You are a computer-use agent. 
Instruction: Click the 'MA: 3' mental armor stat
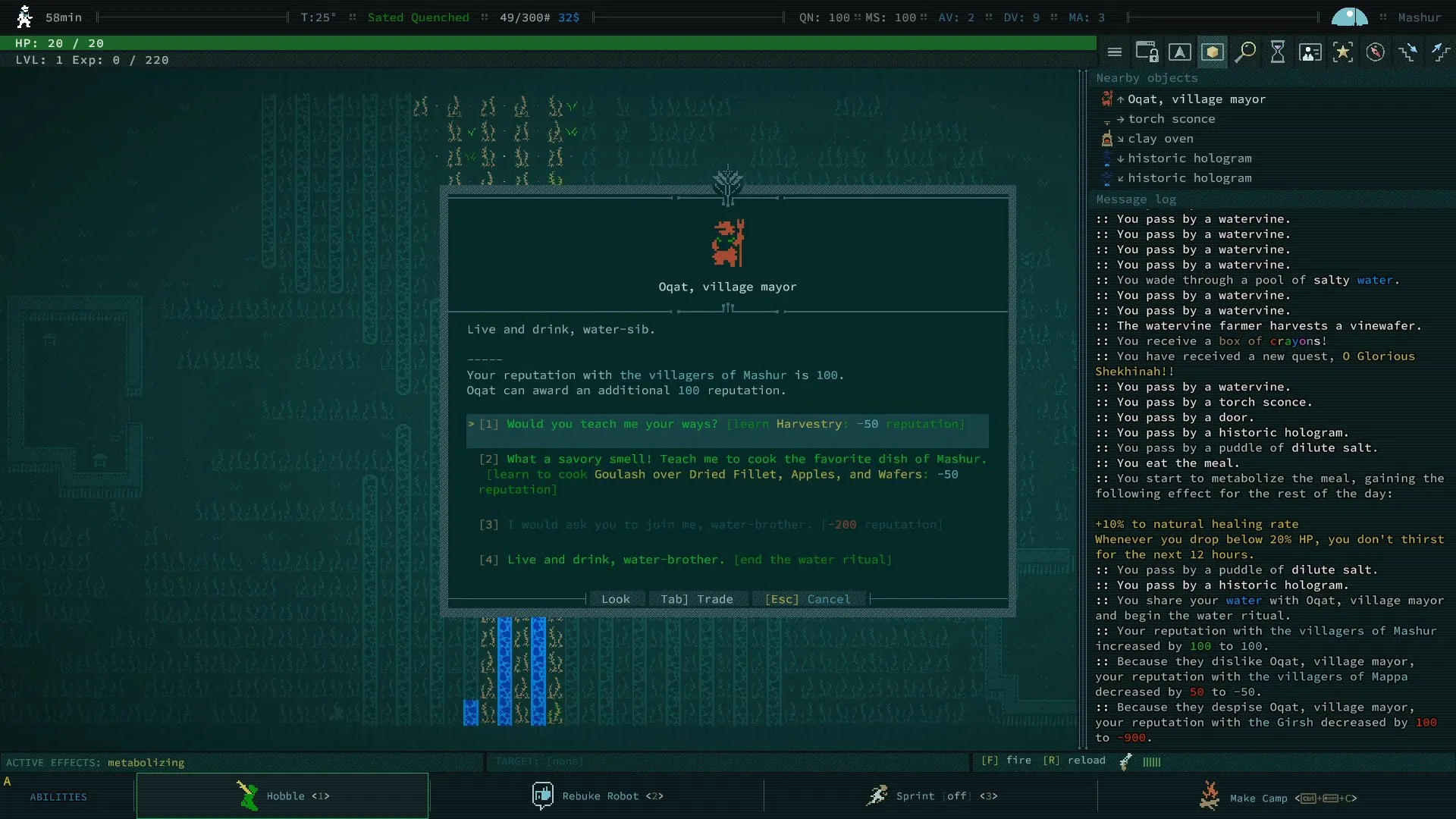[1087, 17]
